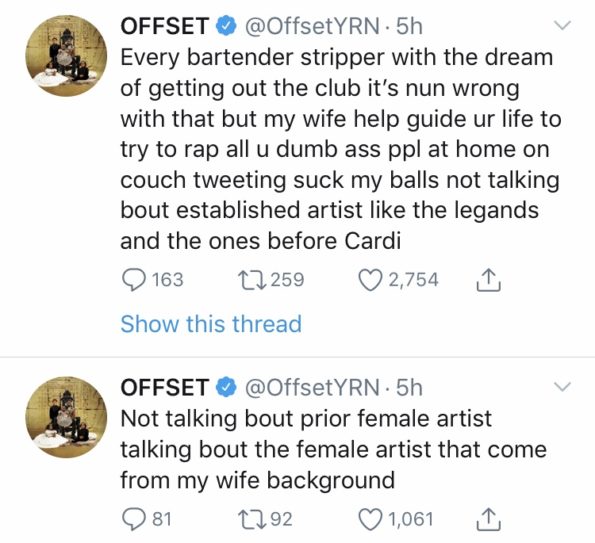Like the second tweet with 1,061 likes
This screenshot has width=595, height=543.
pos(396,519)
